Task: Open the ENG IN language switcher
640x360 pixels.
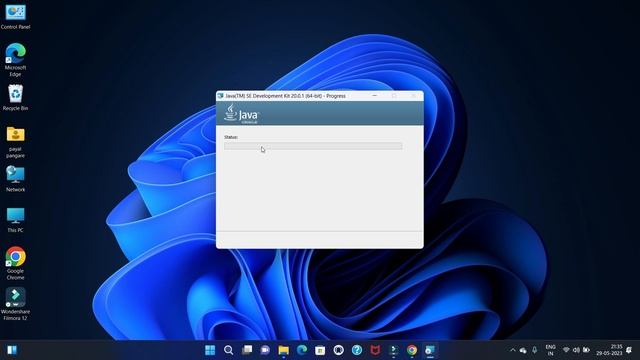Action: pyautogui.click(x=551, y=350)
